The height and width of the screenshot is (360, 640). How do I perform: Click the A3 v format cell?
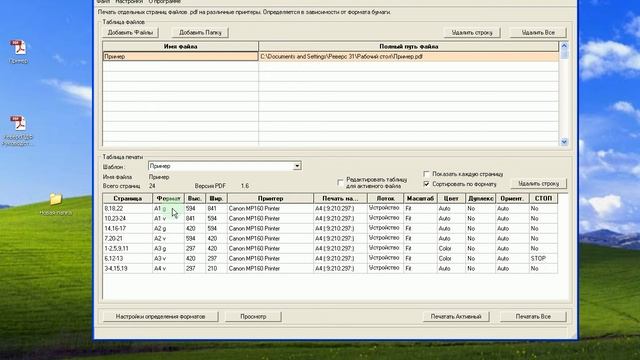(169, 258)
